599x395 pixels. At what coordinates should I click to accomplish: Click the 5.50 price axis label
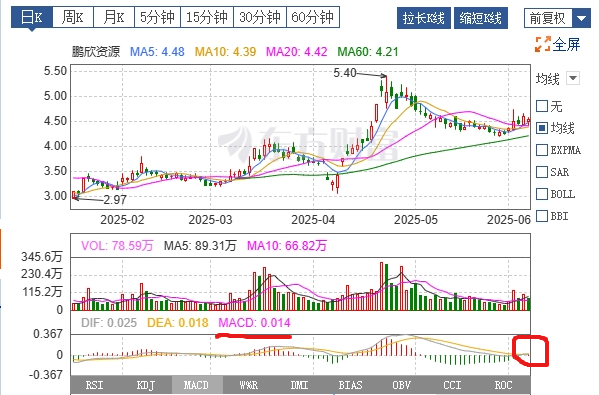tap(55, 71)
